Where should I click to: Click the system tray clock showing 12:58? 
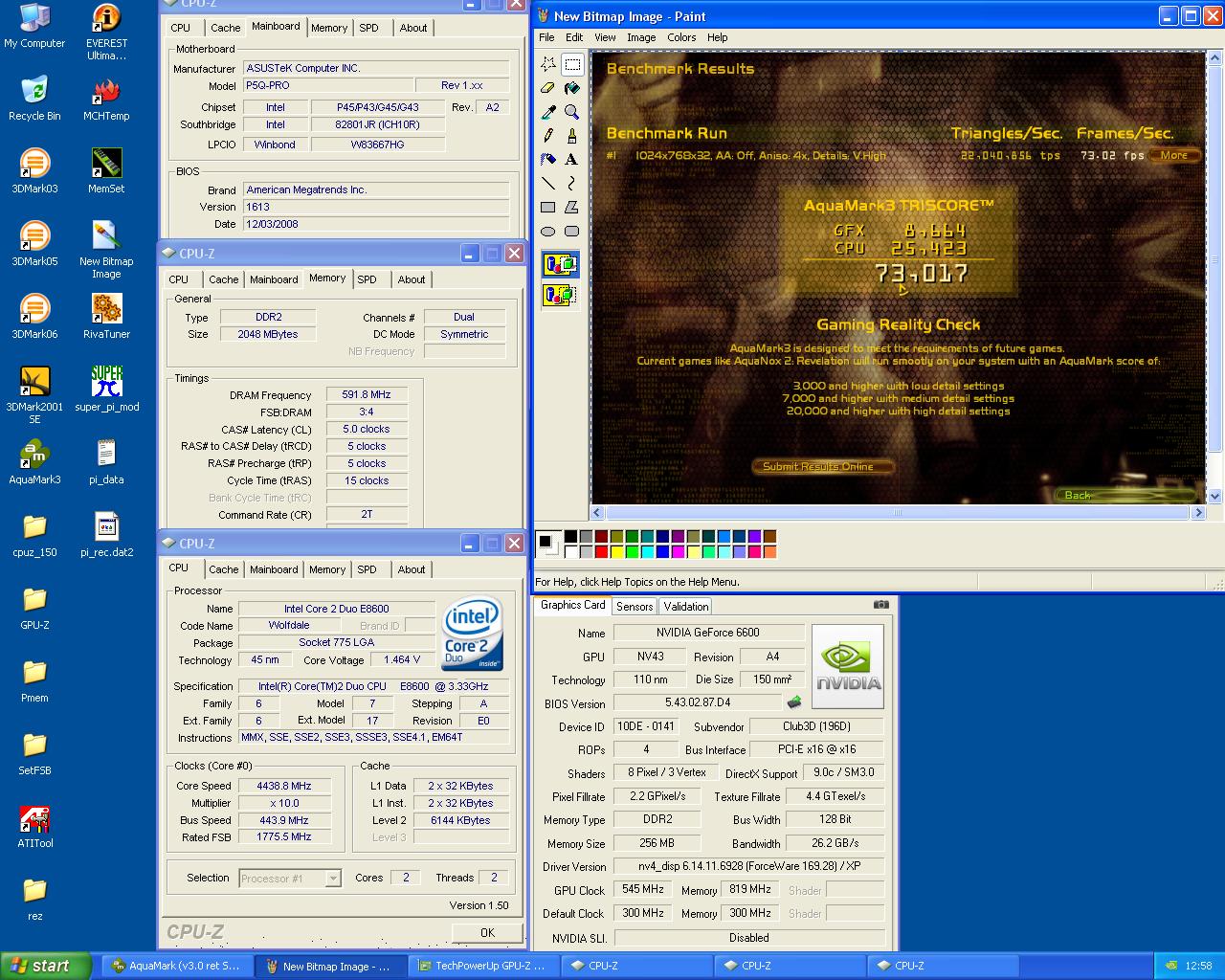1198,966
